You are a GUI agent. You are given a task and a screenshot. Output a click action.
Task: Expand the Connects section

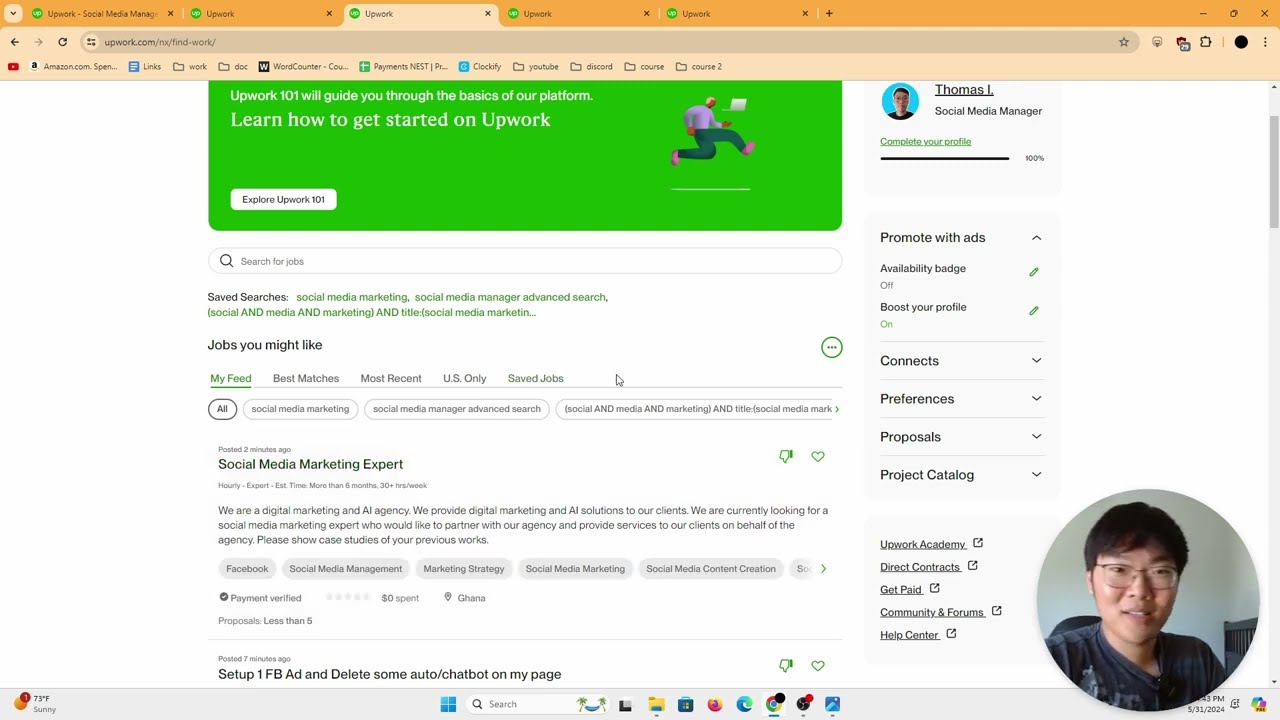click(1036, 361)
